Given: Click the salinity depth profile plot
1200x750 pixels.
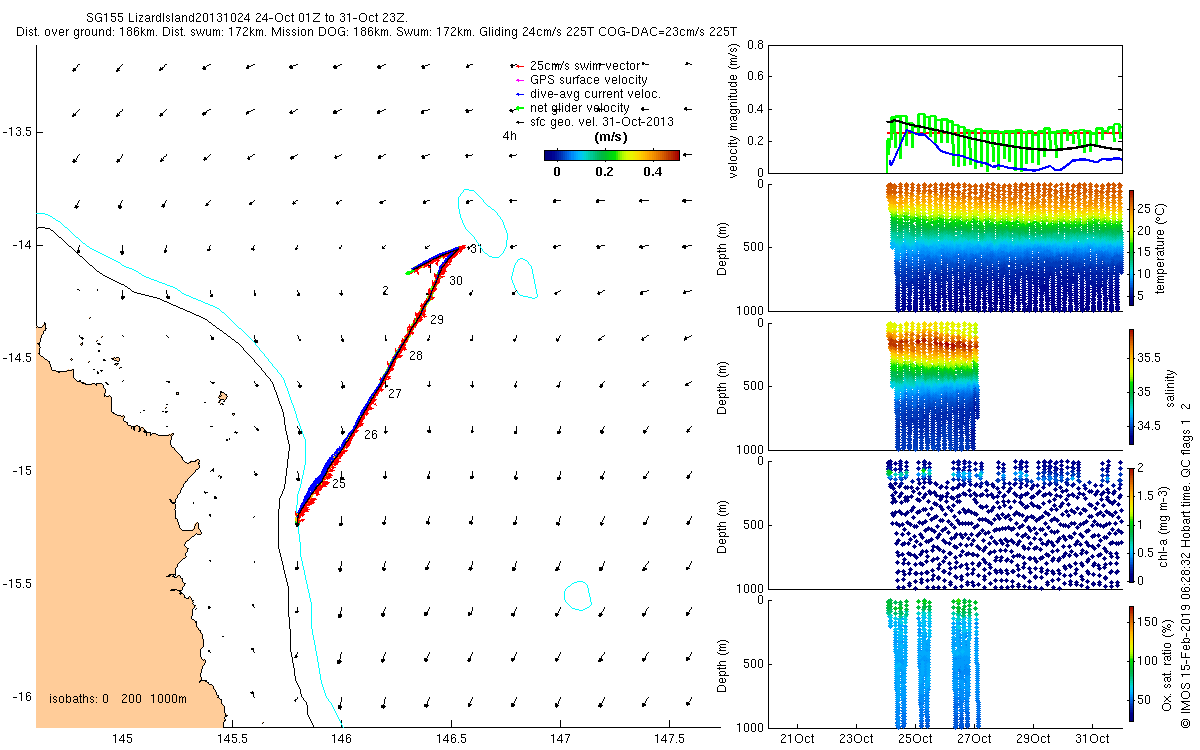Looking at the screenshot, I should point(943,386).
